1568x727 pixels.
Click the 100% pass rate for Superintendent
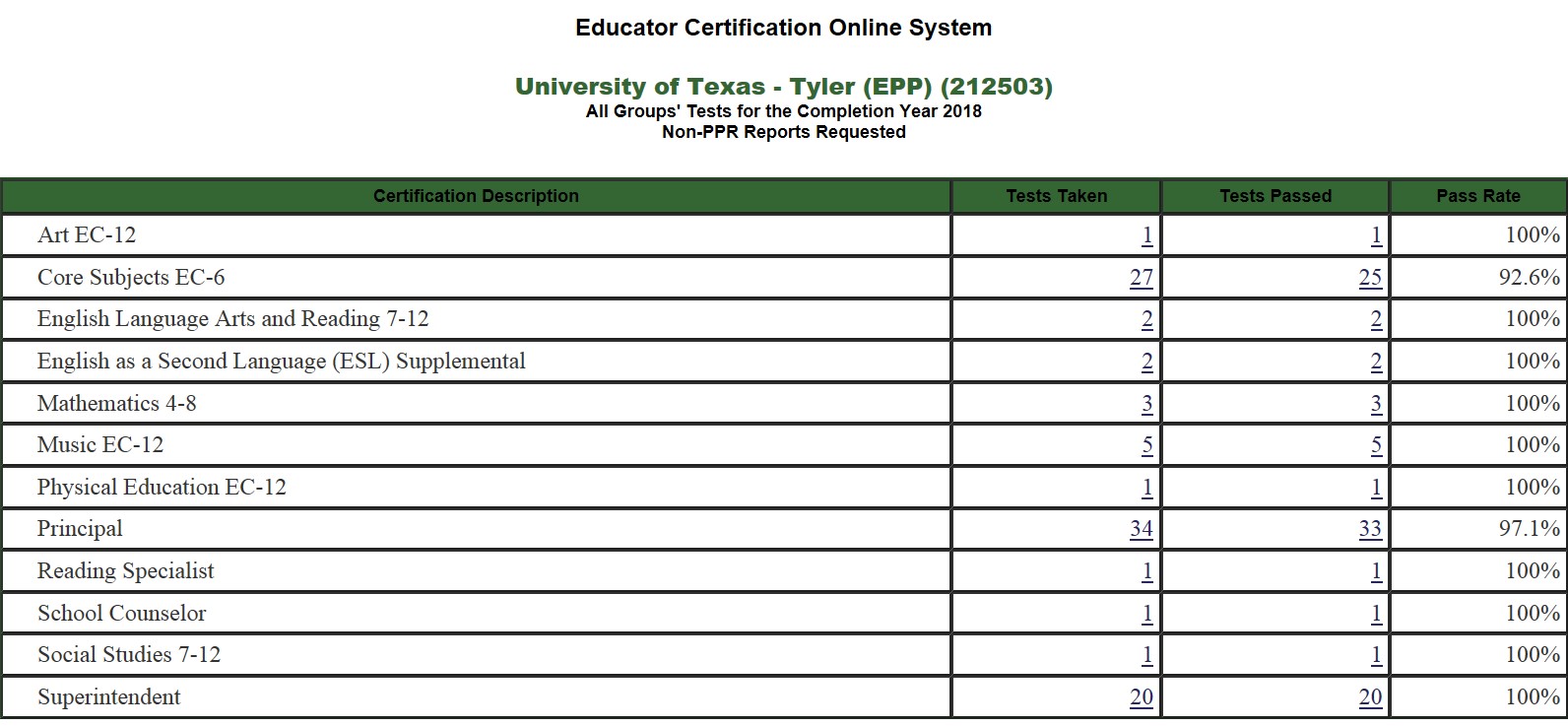coord(1533,697)
